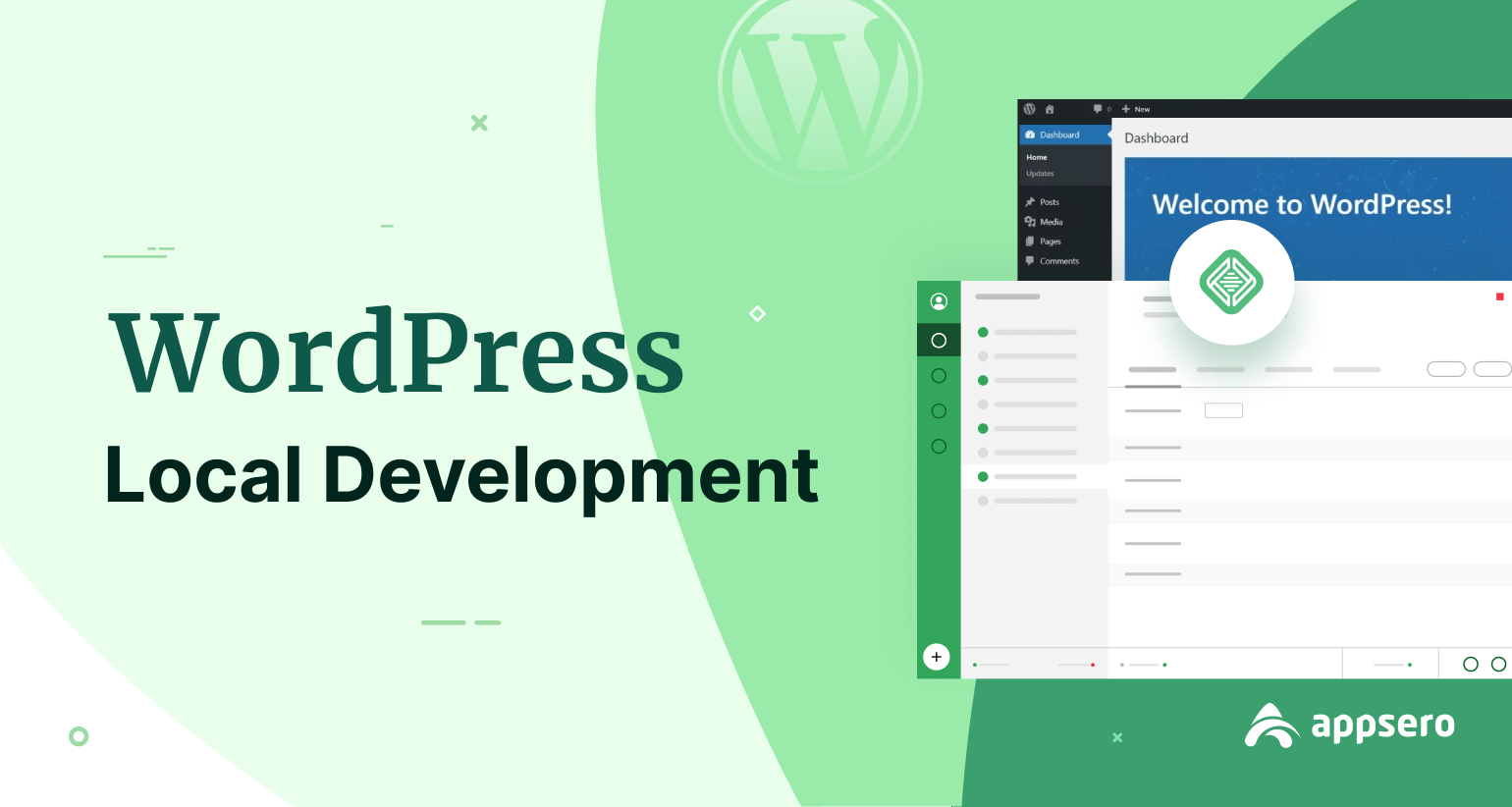Go to Updates in WordPress sidebar

[1040, 174]
